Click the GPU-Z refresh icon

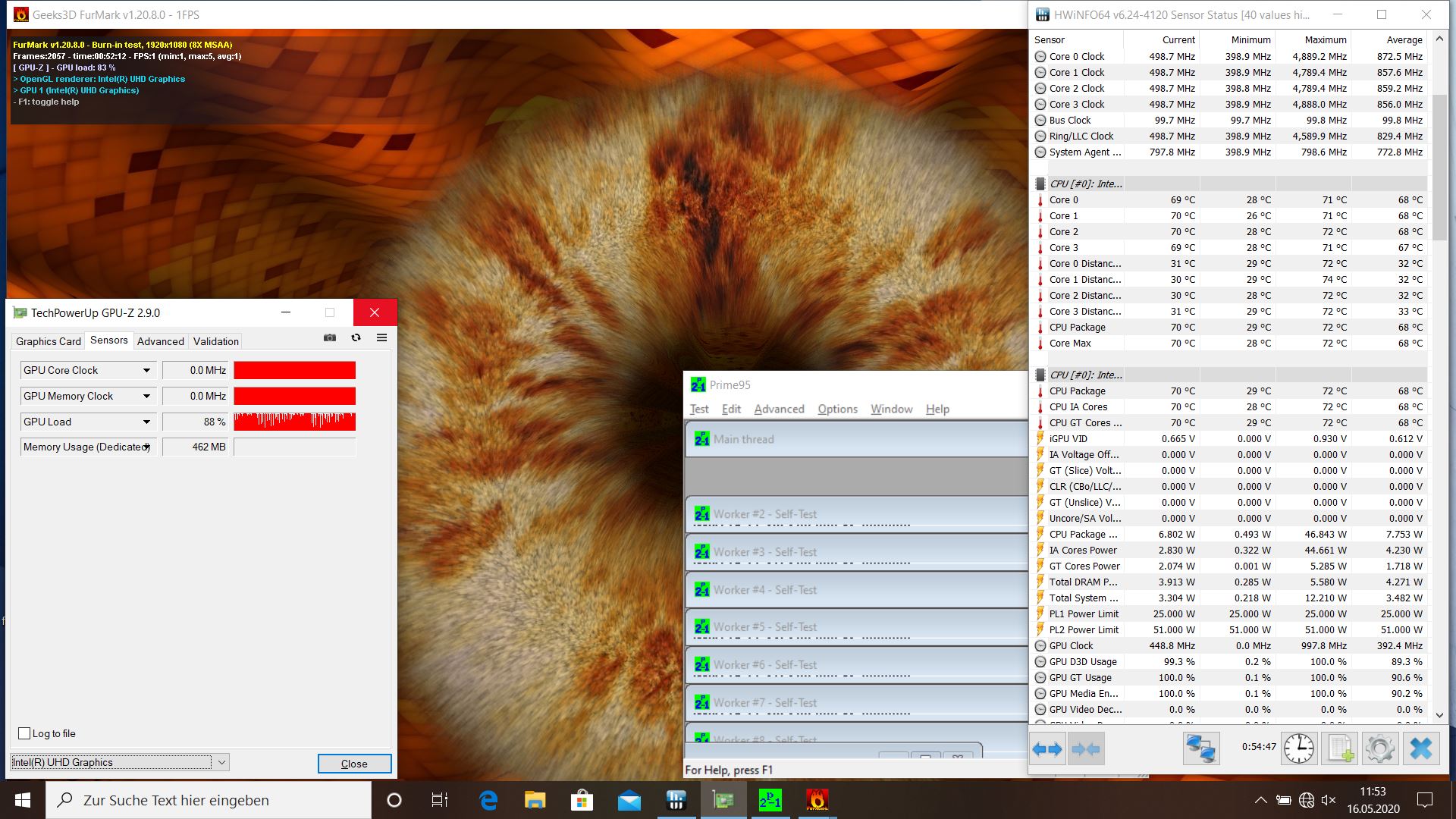coord(356,338)
